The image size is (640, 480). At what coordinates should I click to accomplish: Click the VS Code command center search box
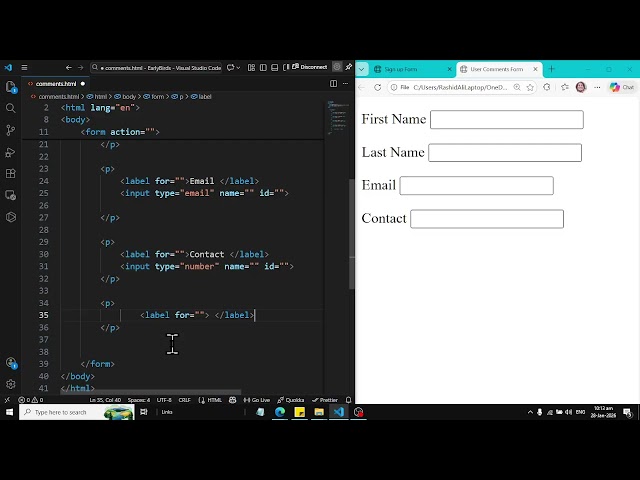pos(156,68)
